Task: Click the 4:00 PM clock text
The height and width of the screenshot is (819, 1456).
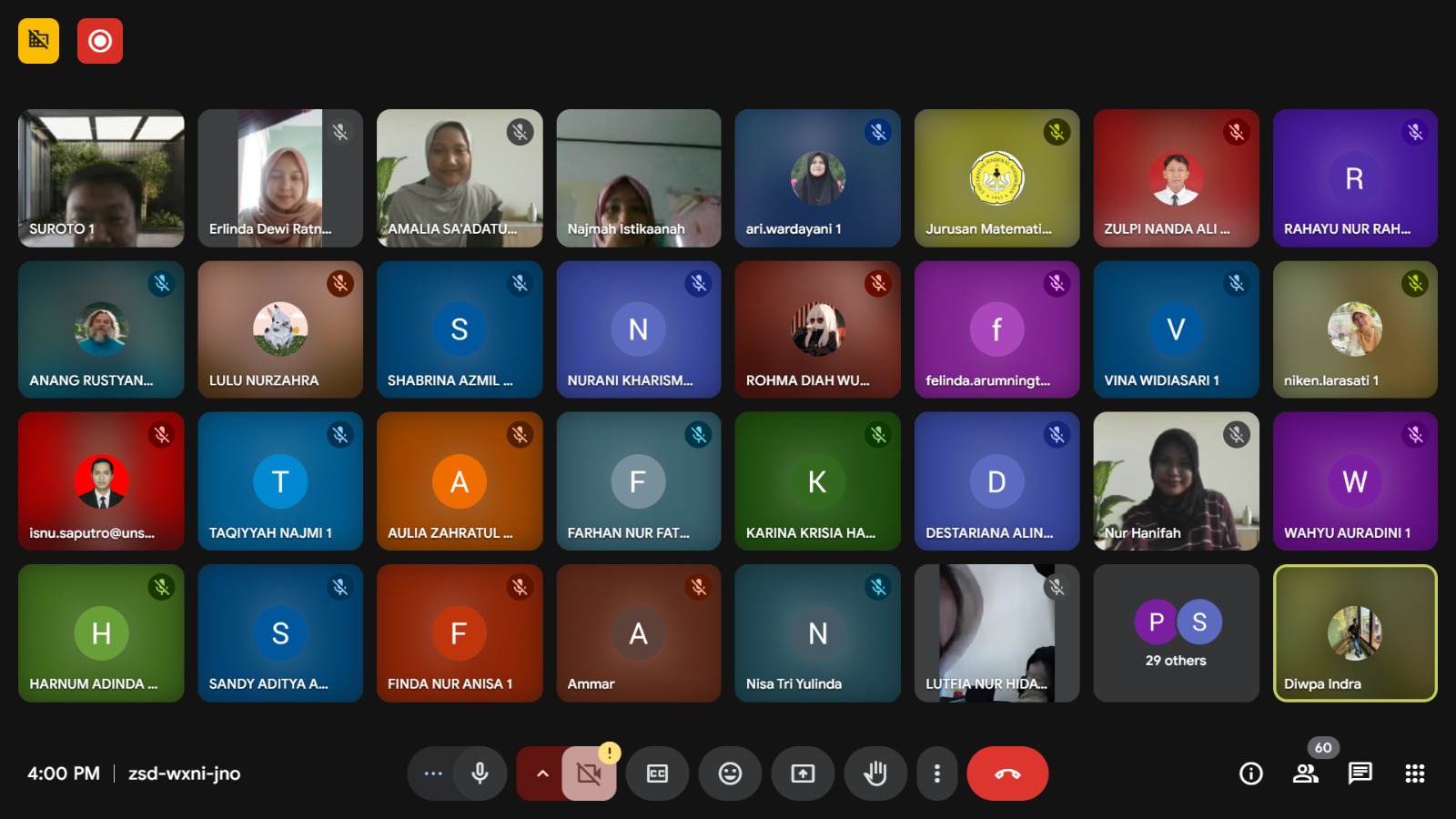Action: coord(64,773)
